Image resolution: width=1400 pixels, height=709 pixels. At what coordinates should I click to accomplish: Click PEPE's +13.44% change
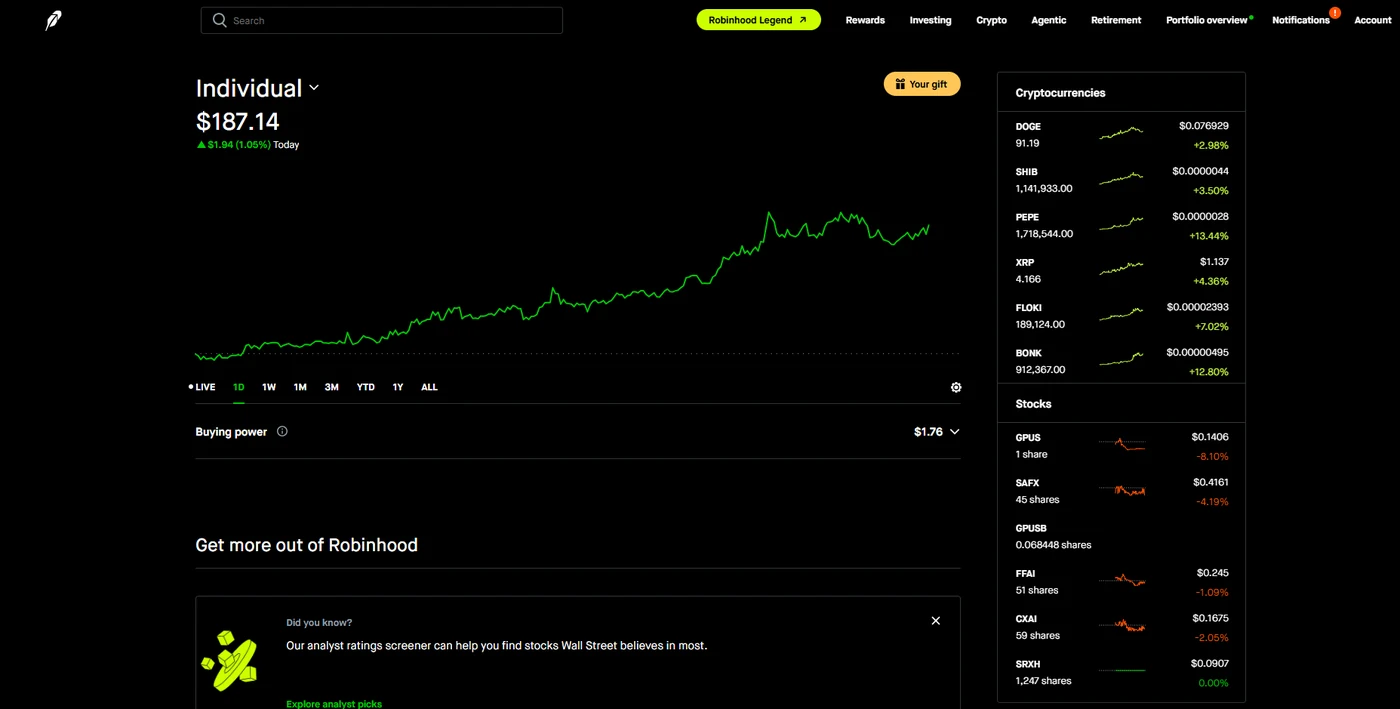click(1209, 236)
